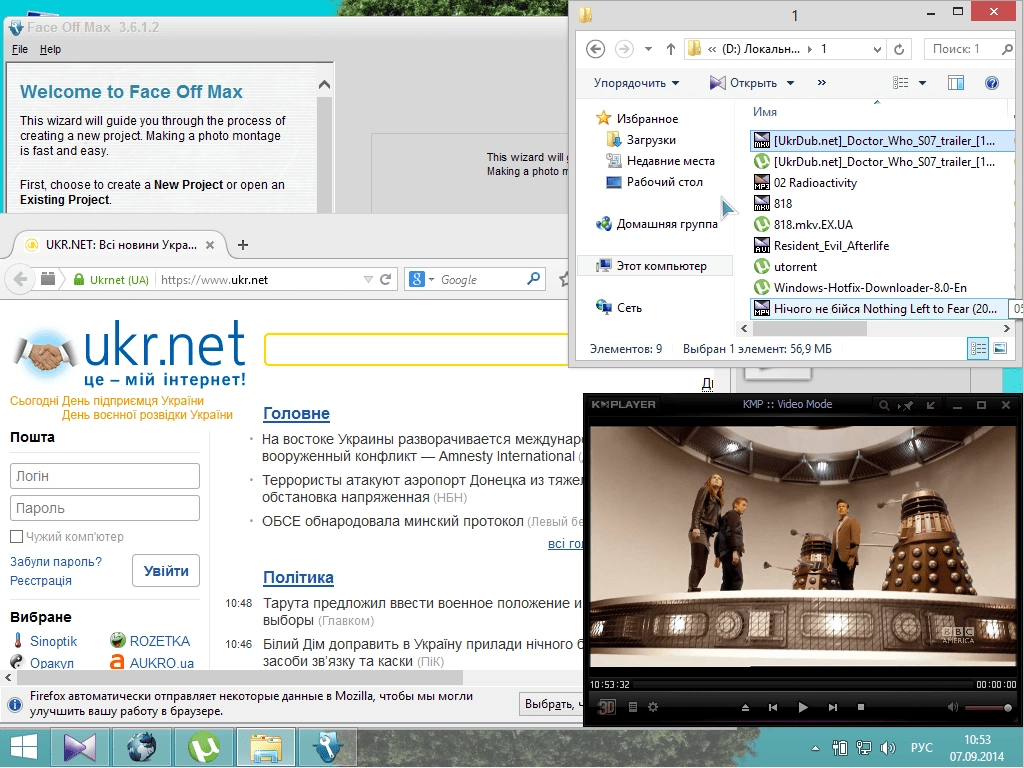Reload the ukr.net page

[x=385, y=280]
